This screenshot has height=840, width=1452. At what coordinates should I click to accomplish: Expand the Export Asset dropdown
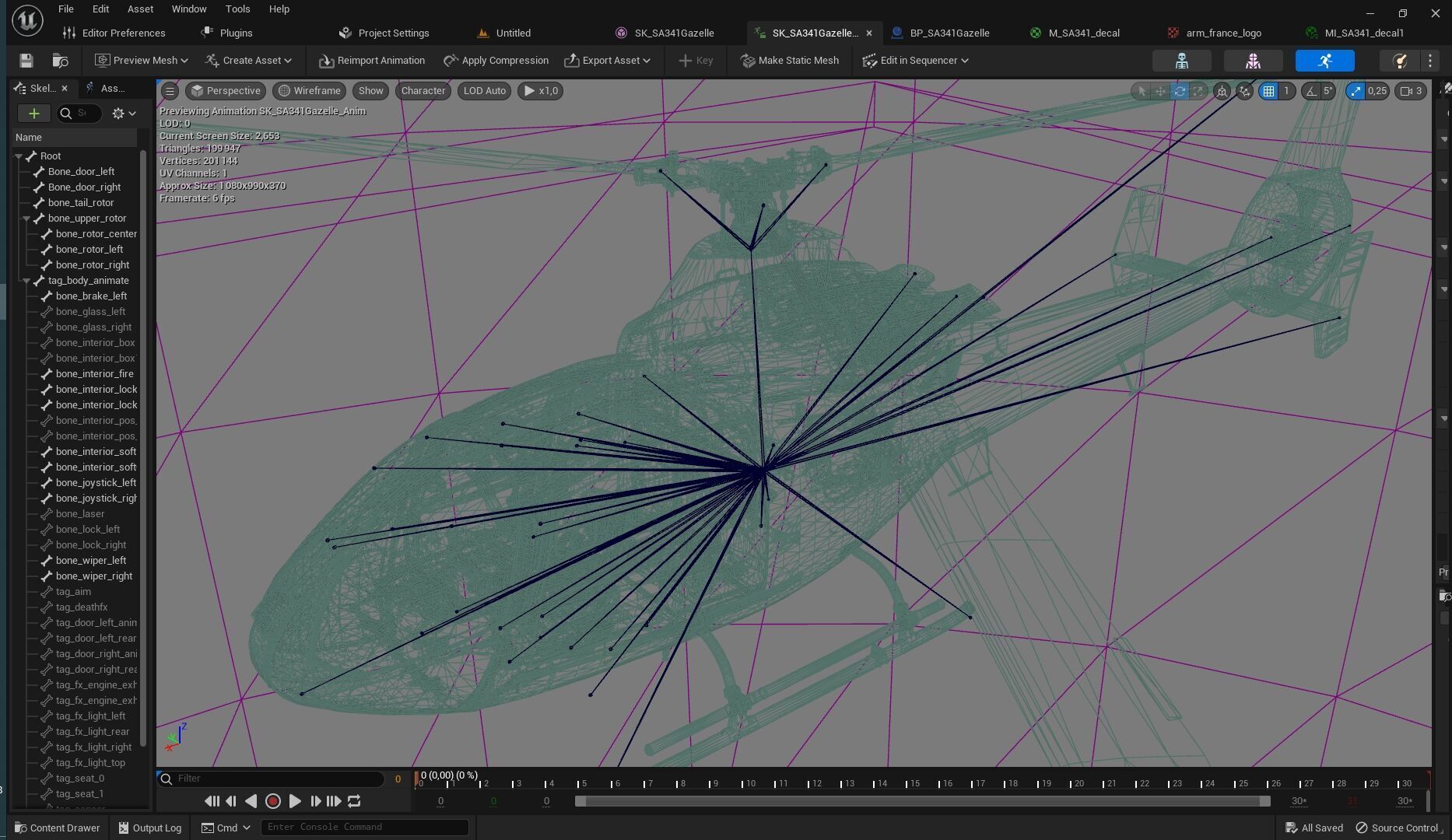click(608, 61)
